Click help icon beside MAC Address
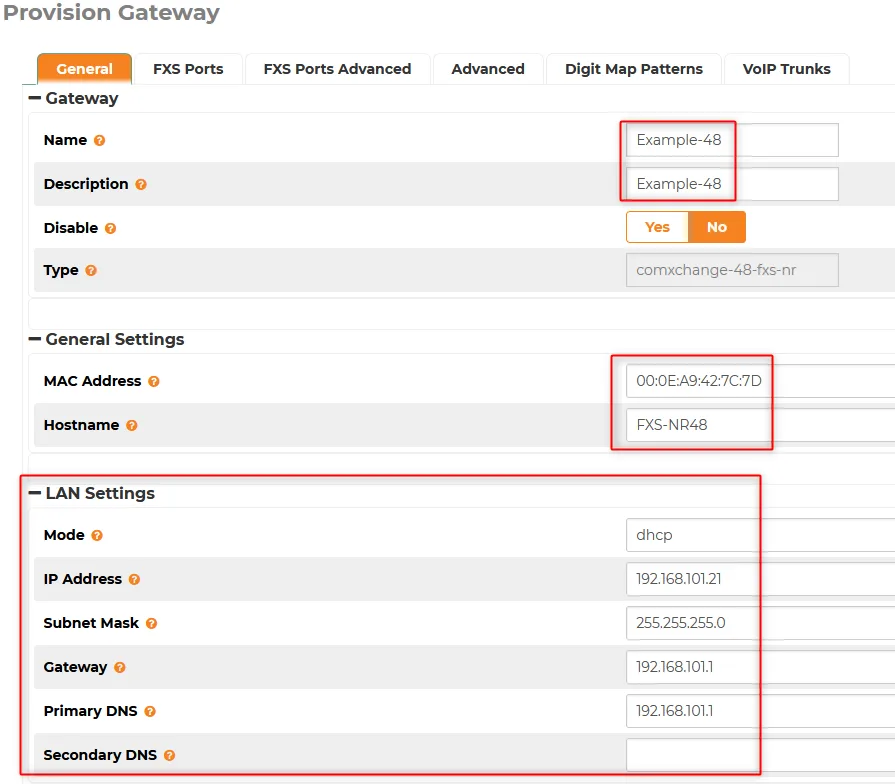Image resolution: width=895 pixels, height=784 pixels. 154,381
